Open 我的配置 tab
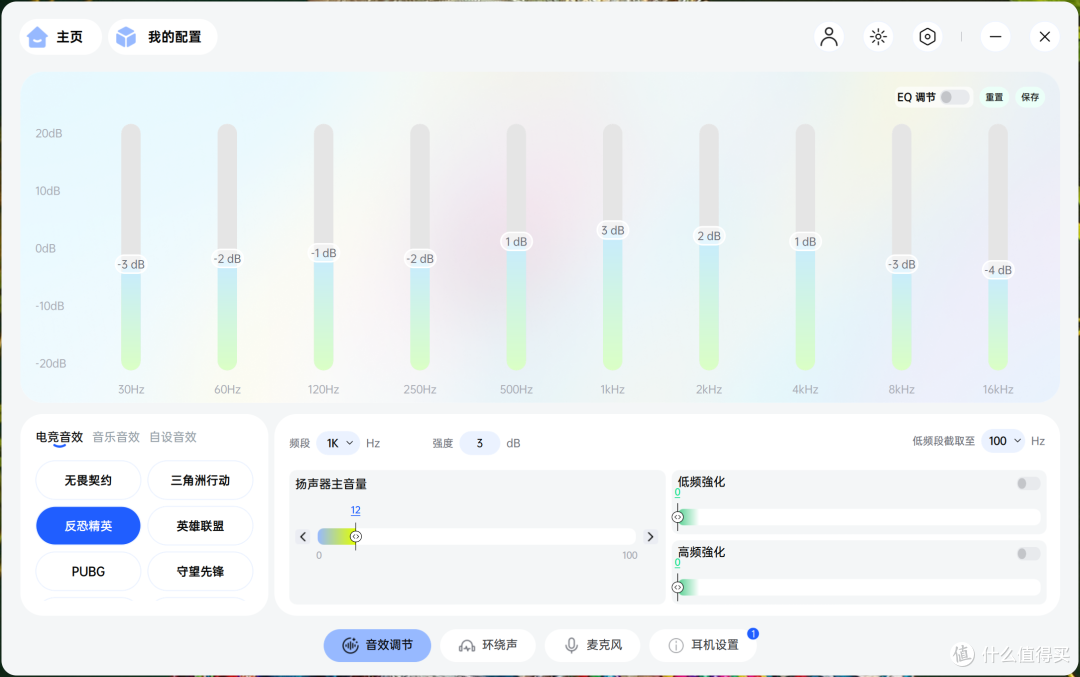 tap(163, 37)
